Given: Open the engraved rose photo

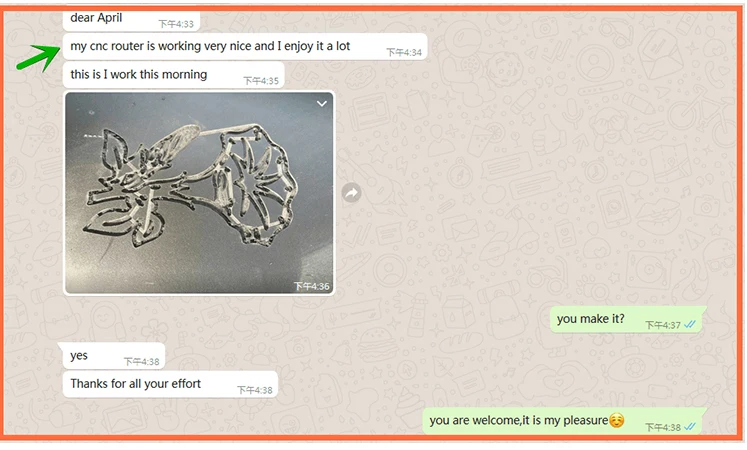Looking at the screenshot, I should click(199, 193).
